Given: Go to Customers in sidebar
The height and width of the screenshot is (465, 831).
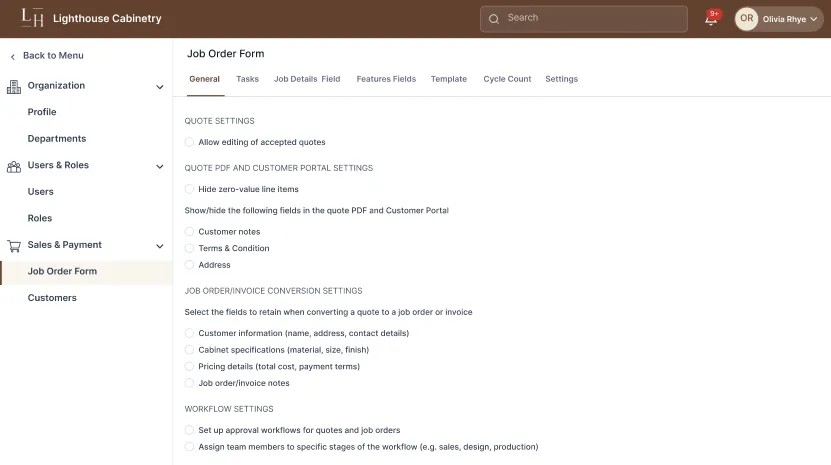Looking at the screenshot, I should pos(52,298).
